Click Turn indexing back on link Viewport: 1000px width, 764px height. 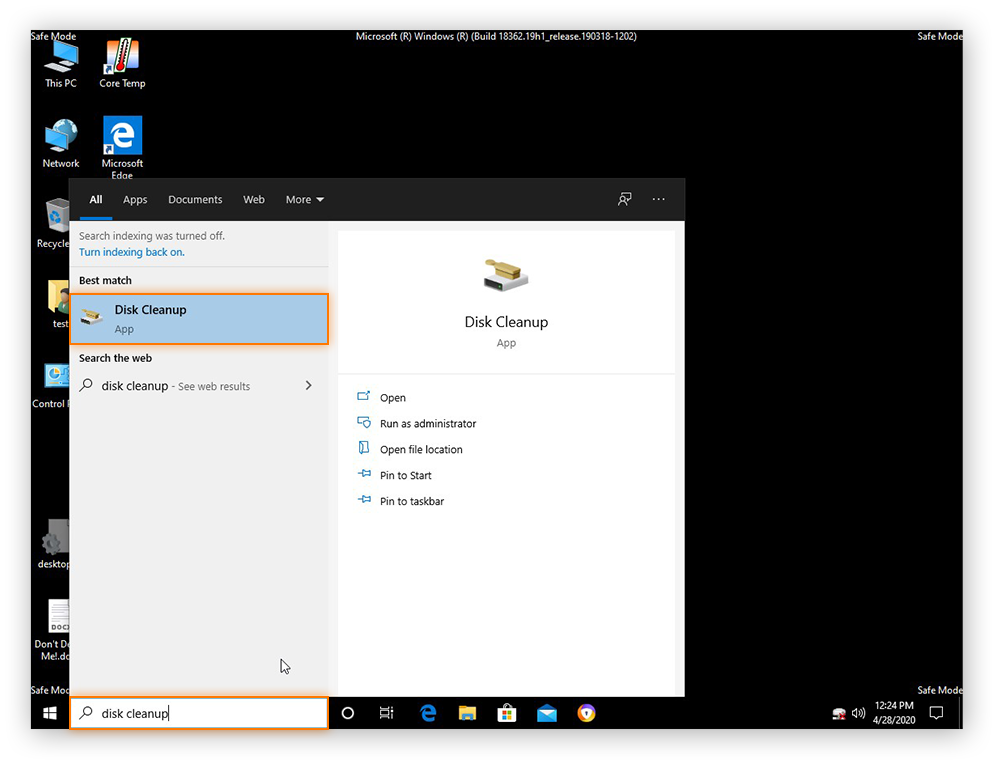coord(131,252)
